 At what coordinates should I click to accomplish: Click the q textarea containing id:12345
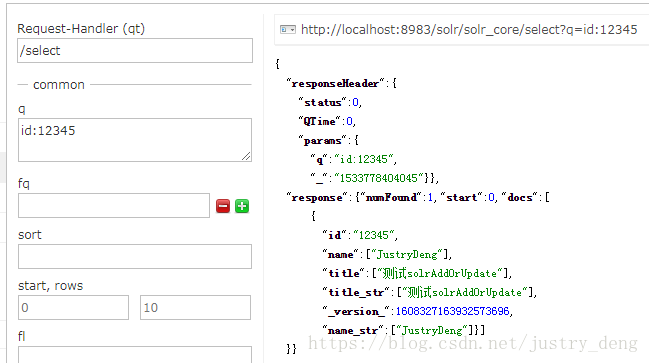click(x=135, y=140)
